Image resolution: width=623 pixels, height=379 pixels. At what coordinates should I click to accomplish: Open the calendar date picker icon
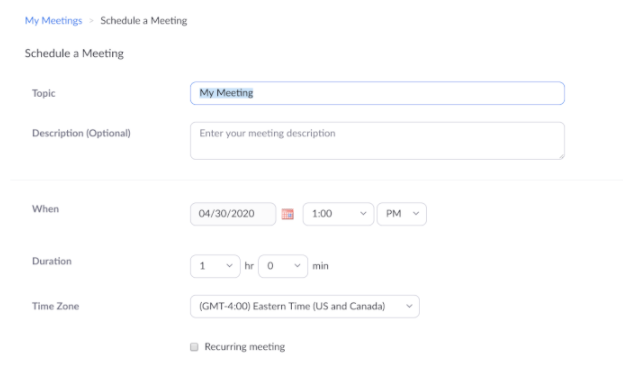287,214
